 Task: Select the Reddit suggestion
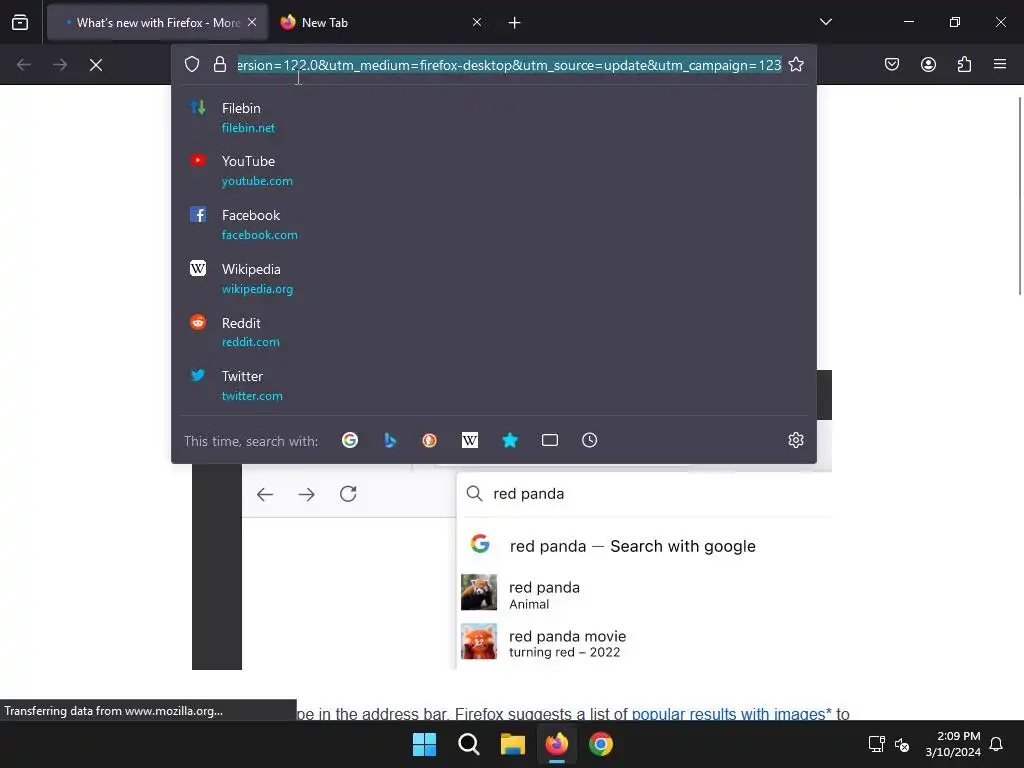[494, 332]
